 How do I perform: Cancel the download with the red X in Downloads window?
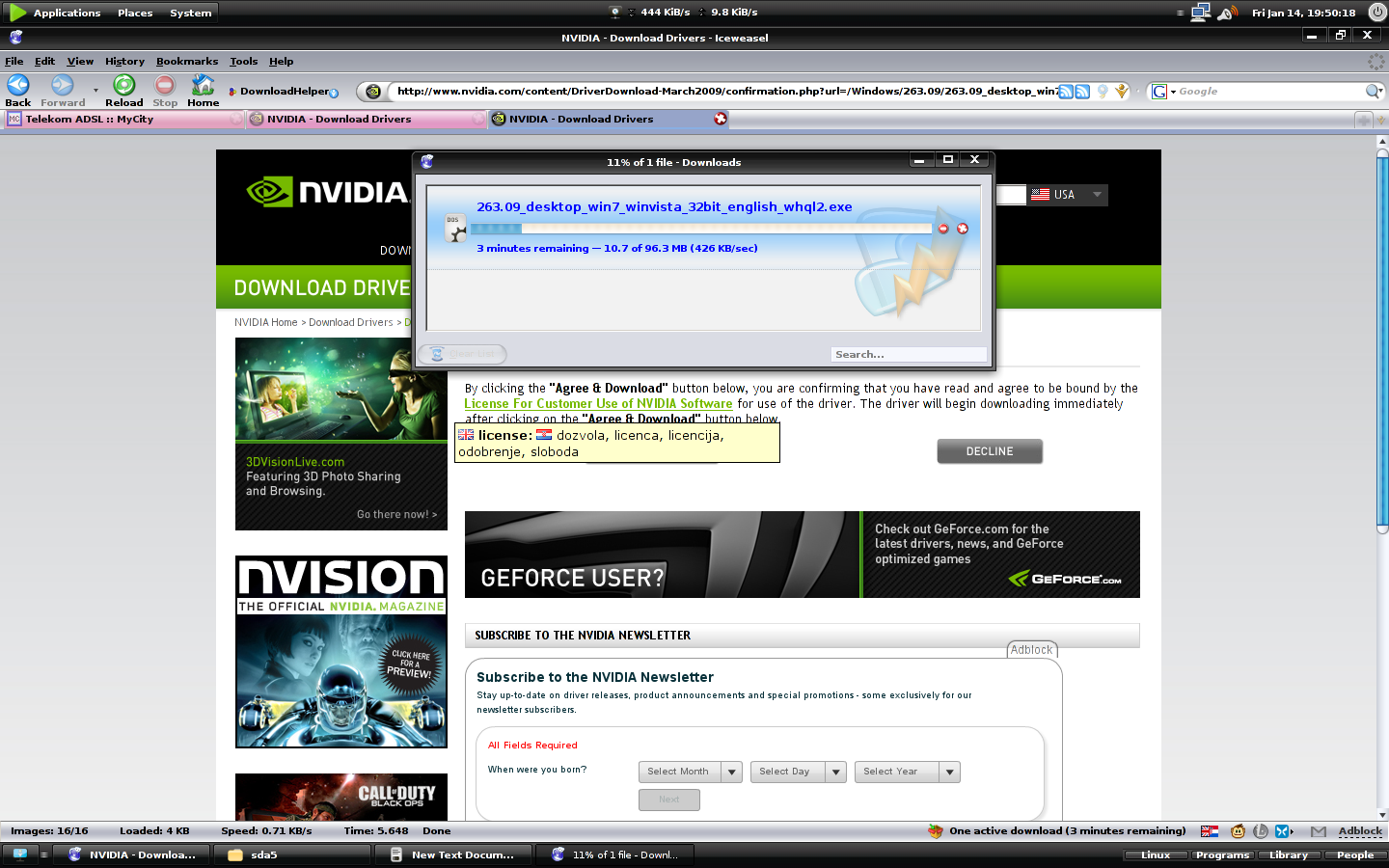pyautogui.click(x=962, y=229)
